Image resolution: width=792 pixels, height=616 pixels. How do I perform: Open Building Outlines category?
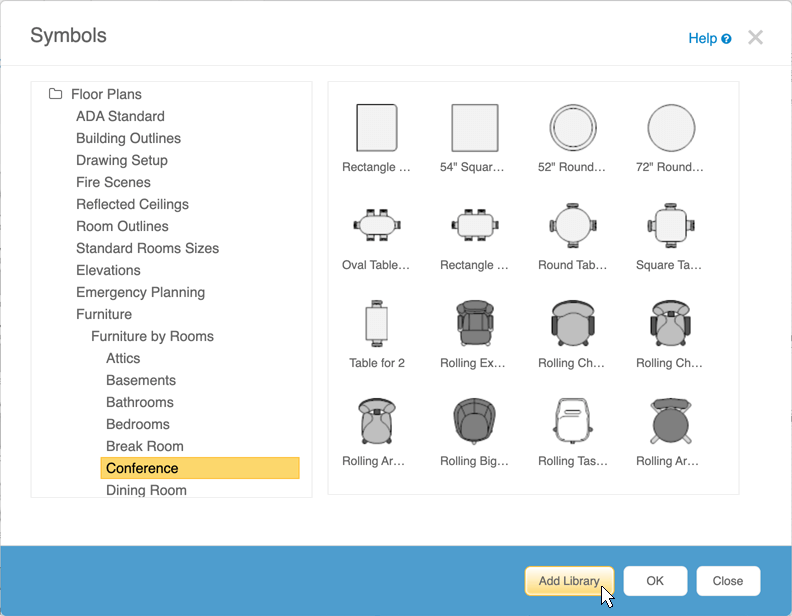[128, 138]
